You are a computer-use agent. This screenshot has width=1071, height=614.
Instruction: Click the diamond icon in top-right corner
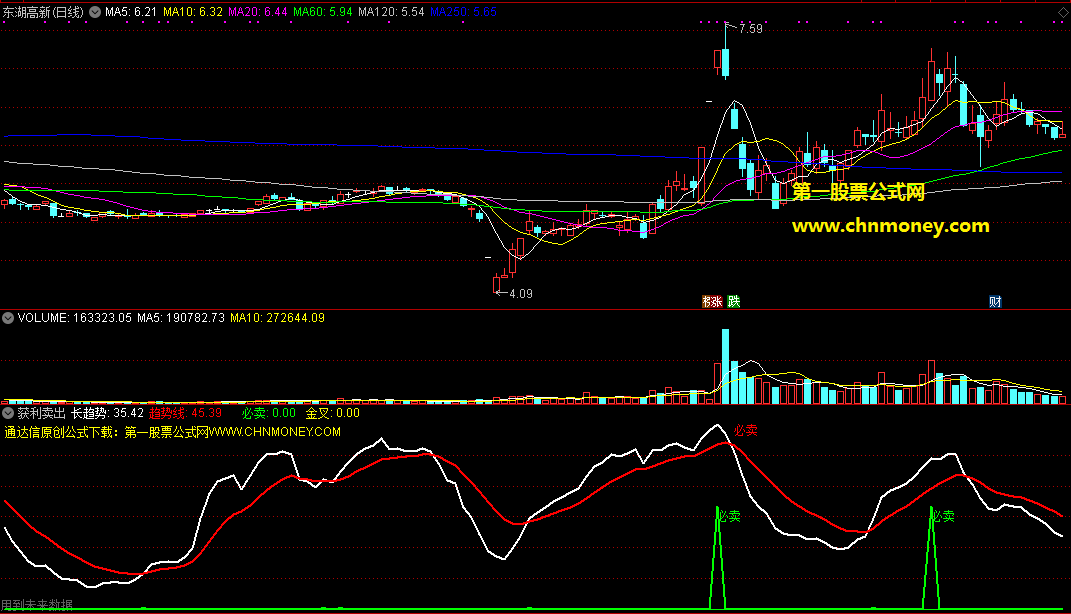coord(1063,12)
